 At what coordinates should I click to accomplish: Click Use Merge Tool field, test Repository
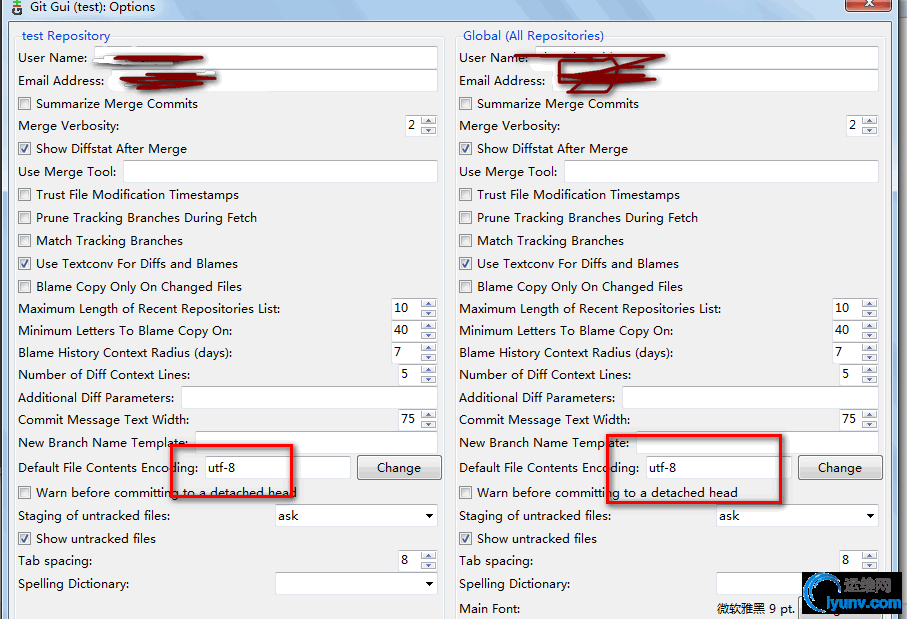coord(281,172)
